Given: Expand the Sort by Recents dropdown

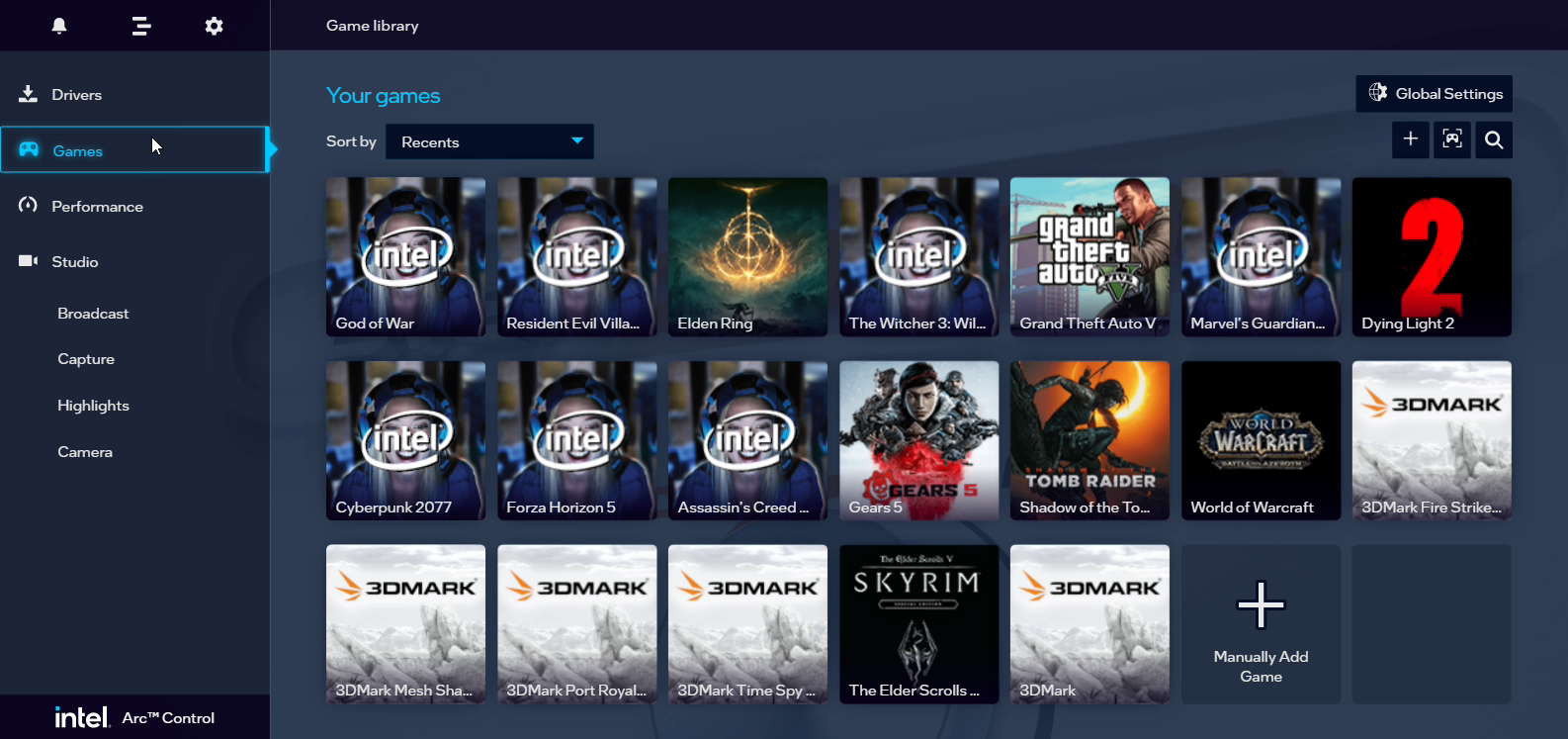Looking at the screenshot, I should 489,141.
